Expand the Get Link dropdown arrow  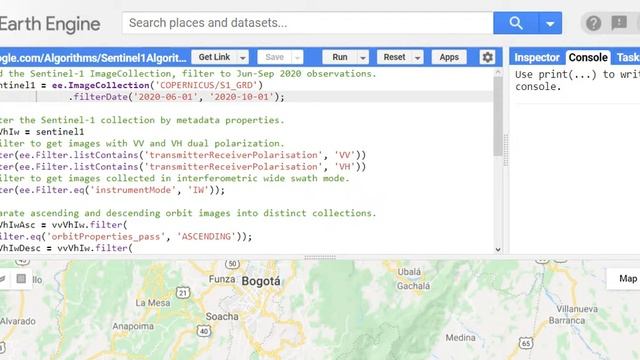pyautogui.click(x=243, y=58)
